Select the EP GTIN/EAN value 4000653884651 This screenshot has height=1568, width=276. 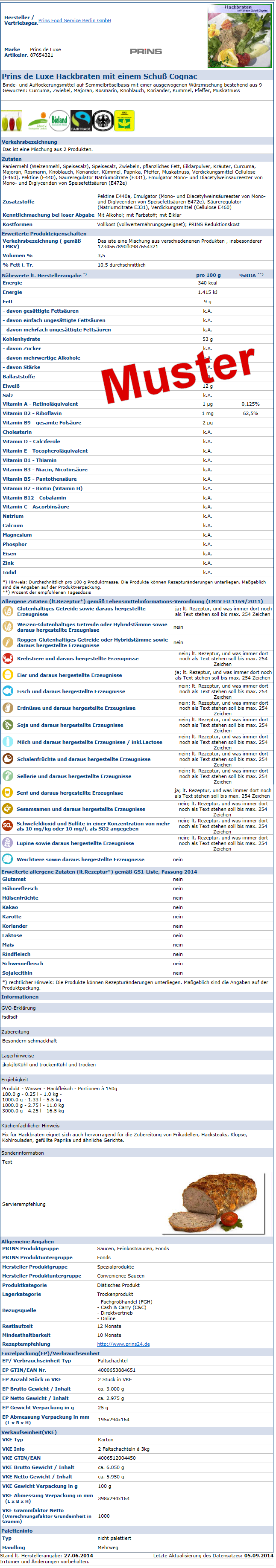pos(117,1370)
